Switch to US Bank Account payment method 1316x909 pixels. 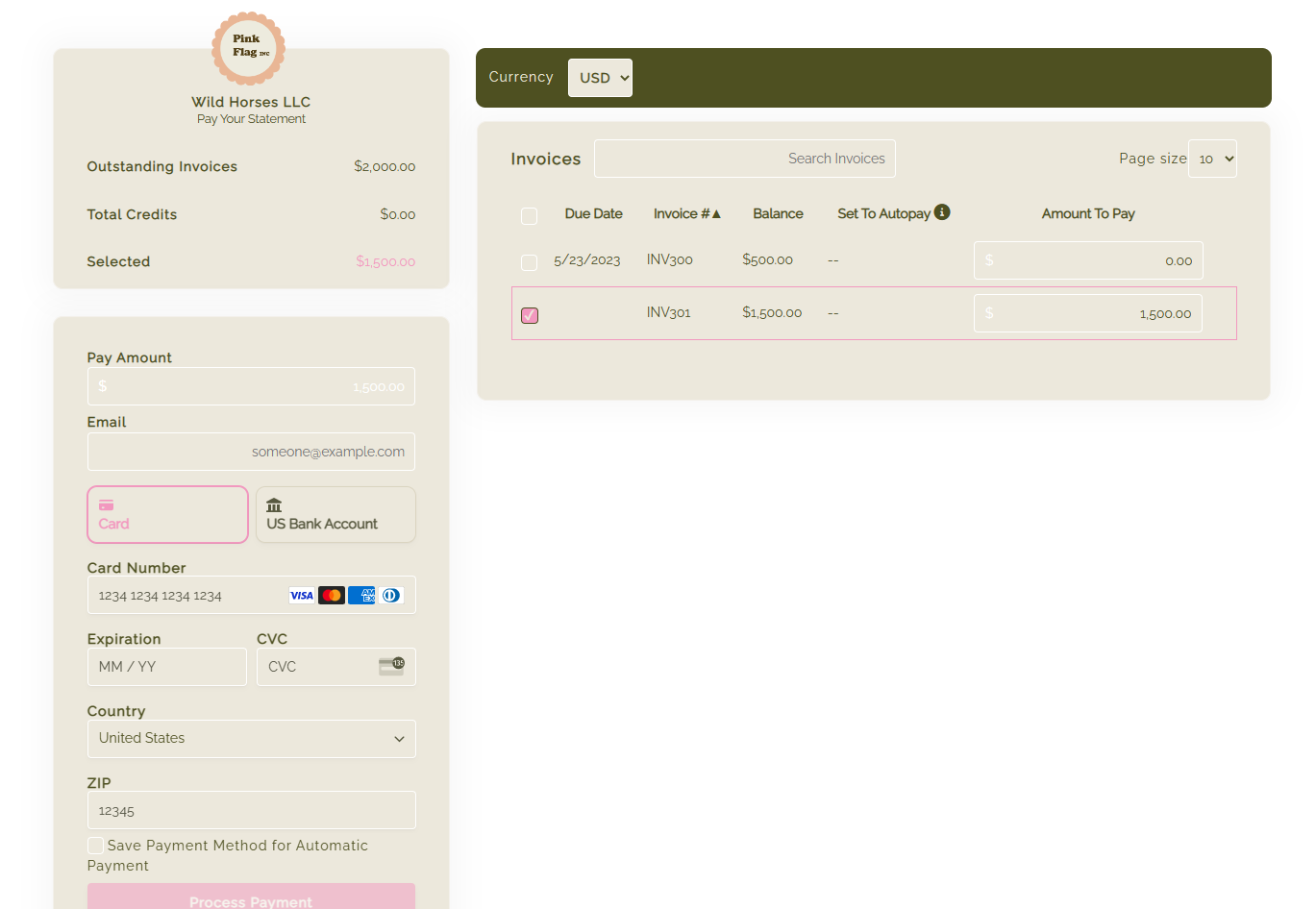tap(335, 514)
